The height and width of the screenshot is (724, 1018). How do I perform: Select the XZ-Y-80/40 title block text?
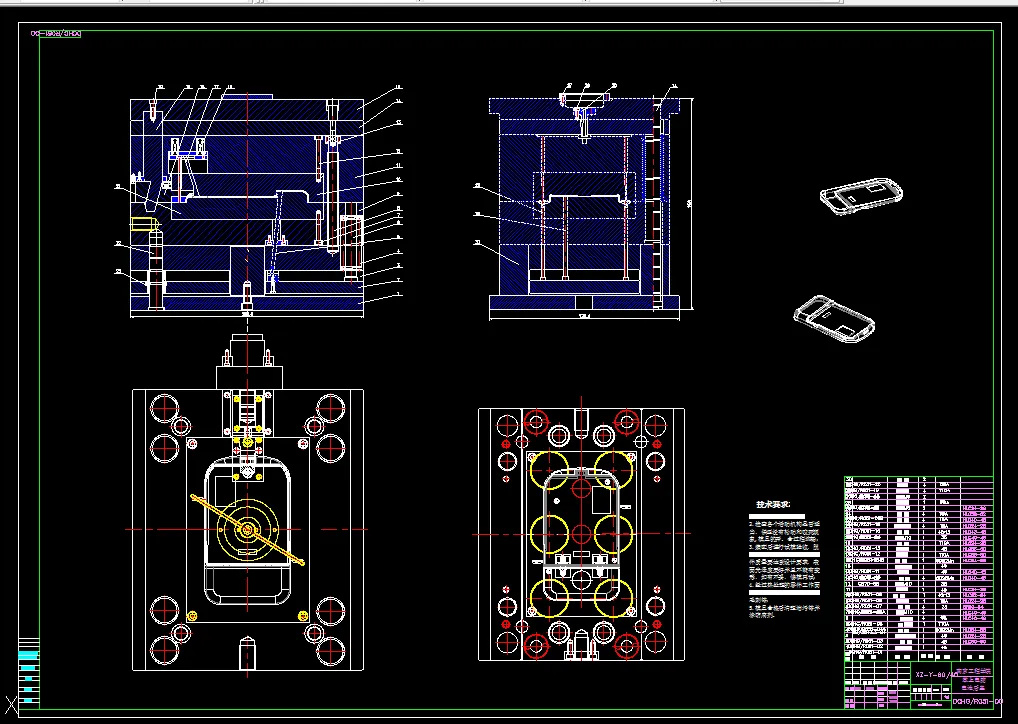[x=937, y=675]
